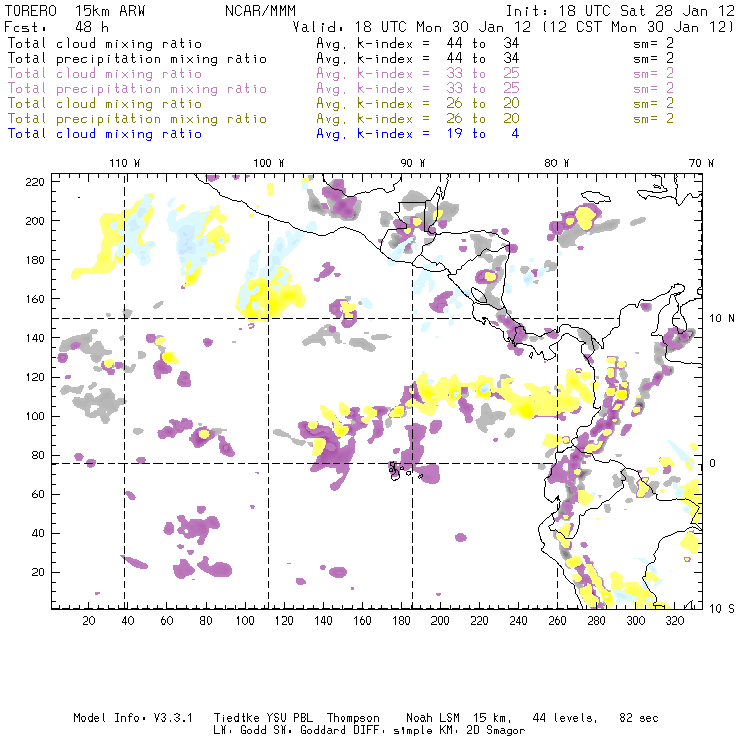Click the 10 N latitude label
The height and width of the screenshot is (740, 740).
[x=722, y=319]
